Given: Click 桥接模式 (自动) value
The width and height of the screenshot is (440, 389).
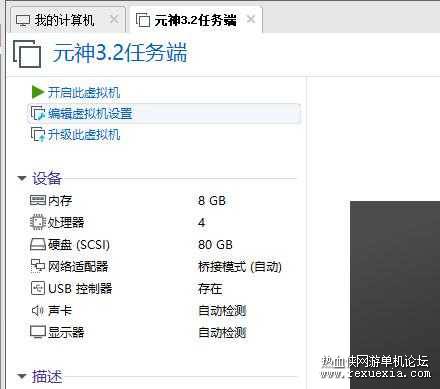Looking at the screenshot, I should coord(240,267).
